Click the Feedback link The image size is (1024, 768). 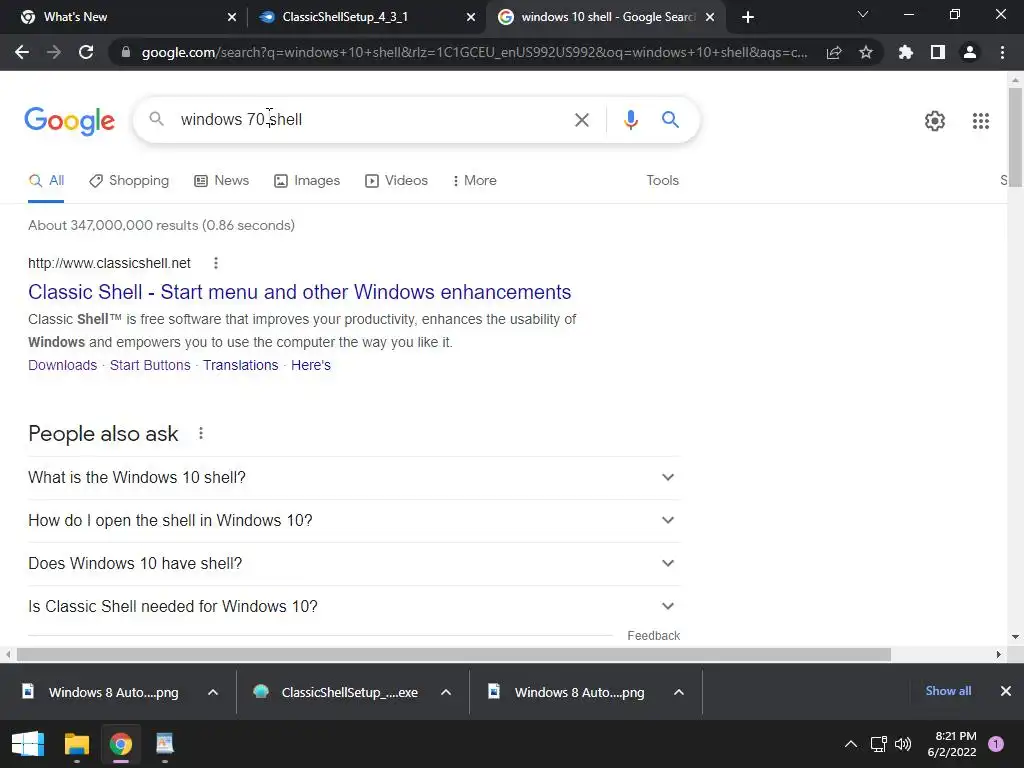pyautogui.click(x=653, y=635)
